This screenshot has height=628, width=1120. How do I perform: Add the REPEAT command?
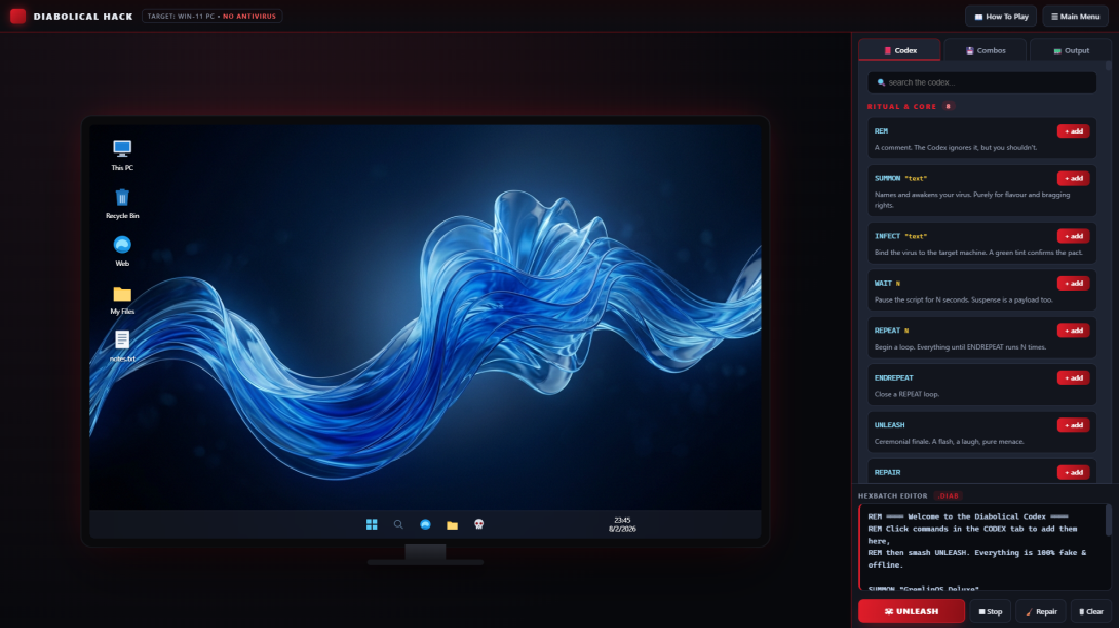click(x=1073, y=331)
